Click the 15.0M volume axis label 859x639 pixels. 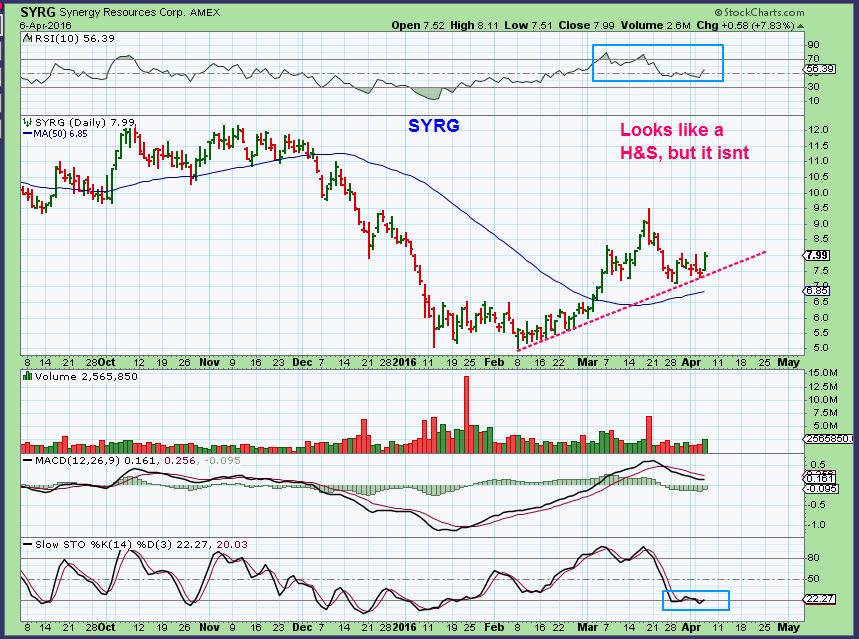[822, 373]
